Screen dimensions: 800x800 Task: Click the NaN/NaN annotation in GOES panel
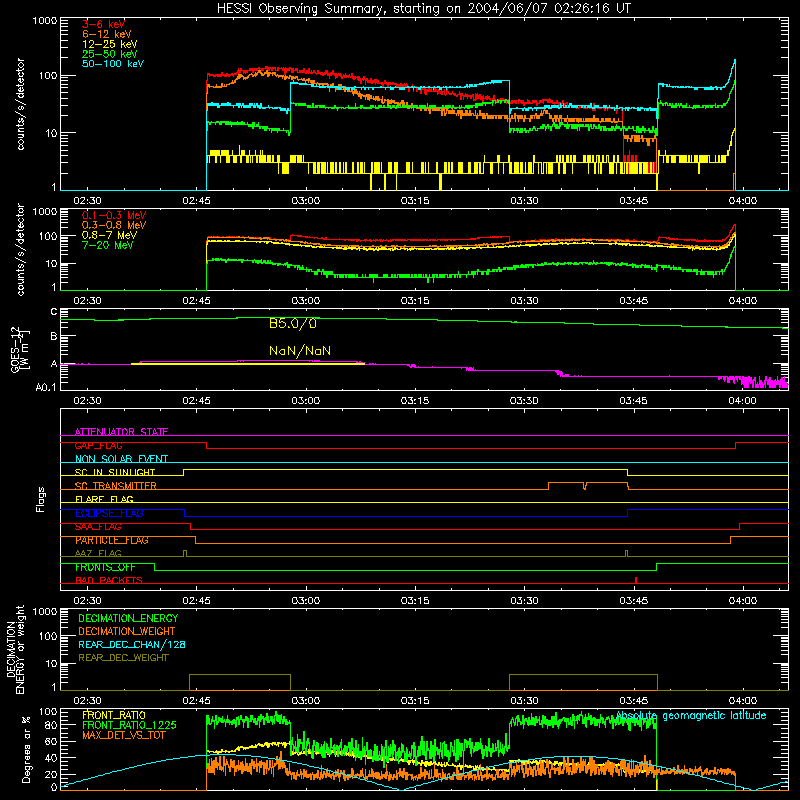click(300, 351)
